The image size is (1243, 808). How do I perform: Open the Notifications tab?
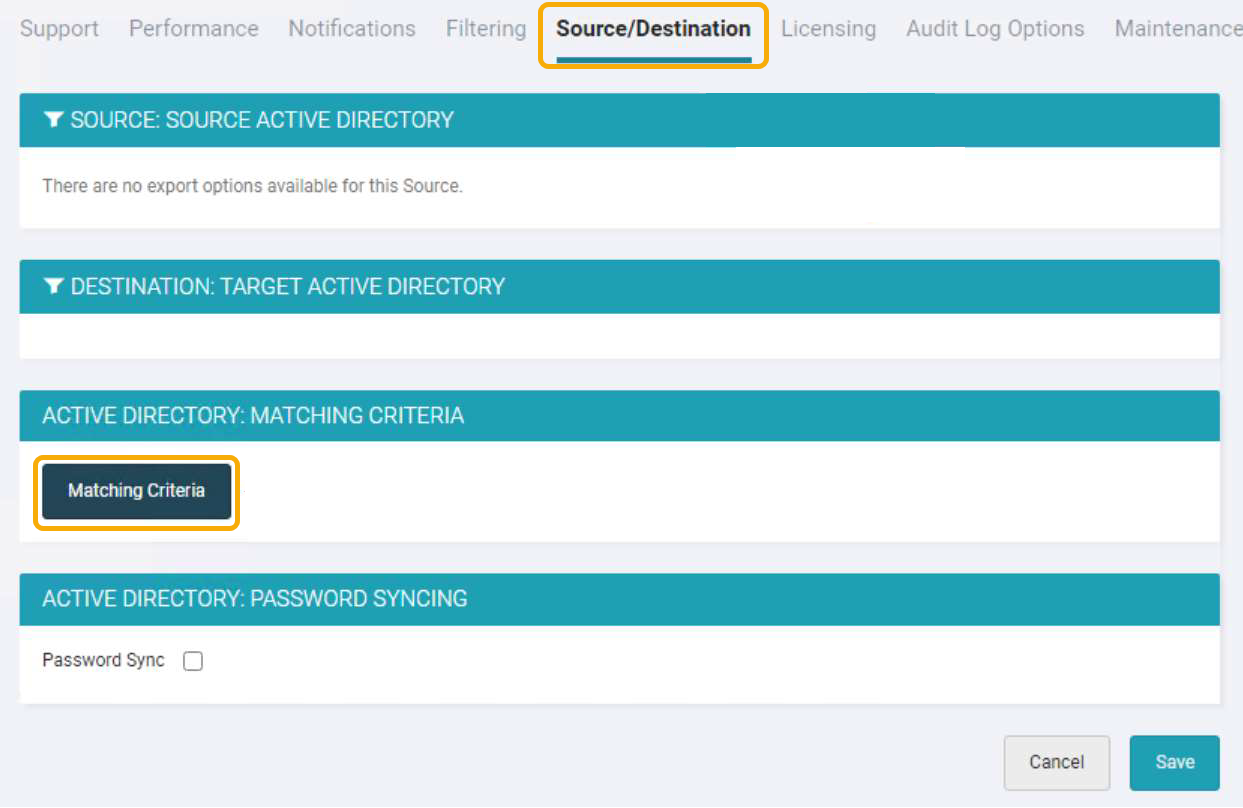coord(351,29)
